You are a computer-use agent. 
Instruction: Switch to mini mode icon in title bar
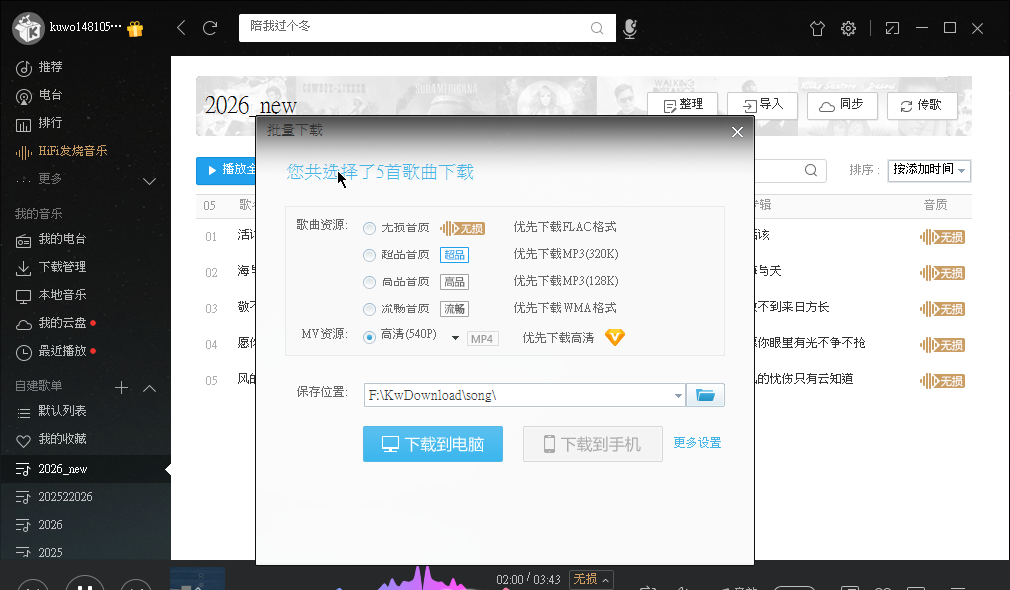[892, 28]
